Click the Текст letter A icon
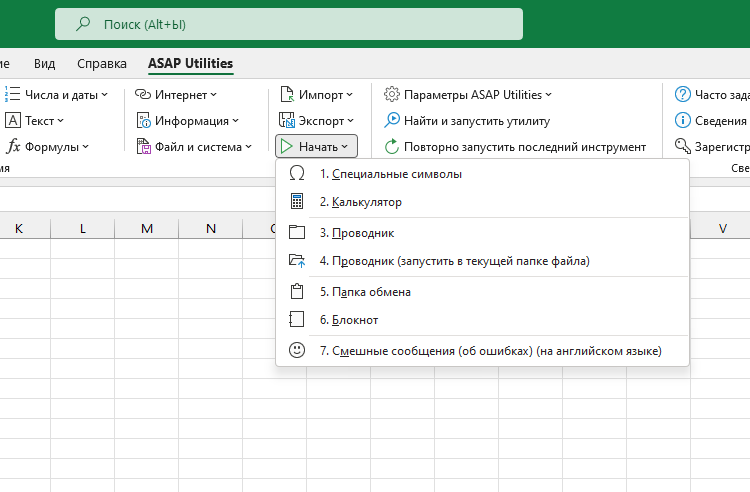Viewport: 750px width, 492px height. coord(12,120)
